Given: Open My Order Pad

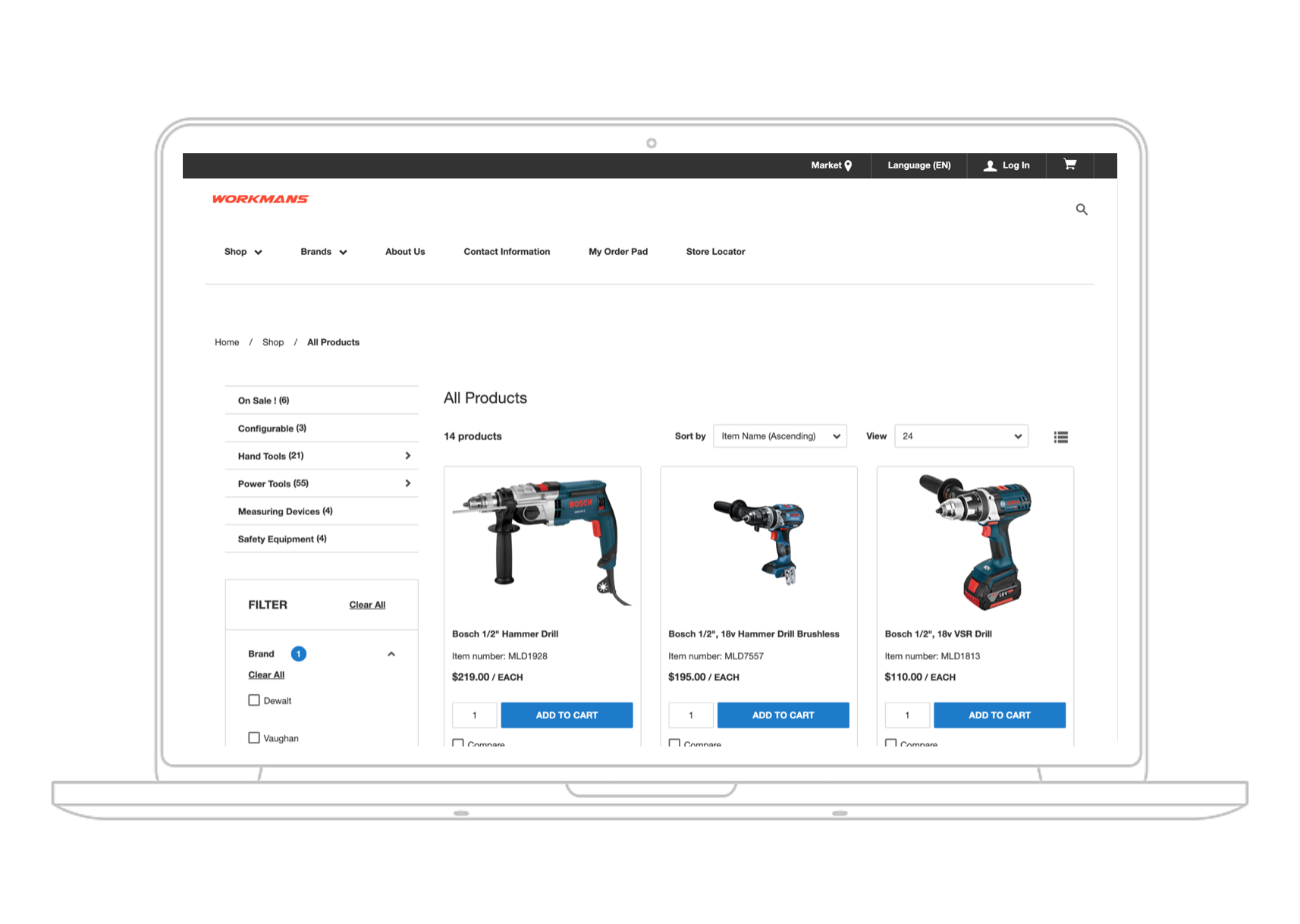Looking at the screenshot, I should [618, 252].
